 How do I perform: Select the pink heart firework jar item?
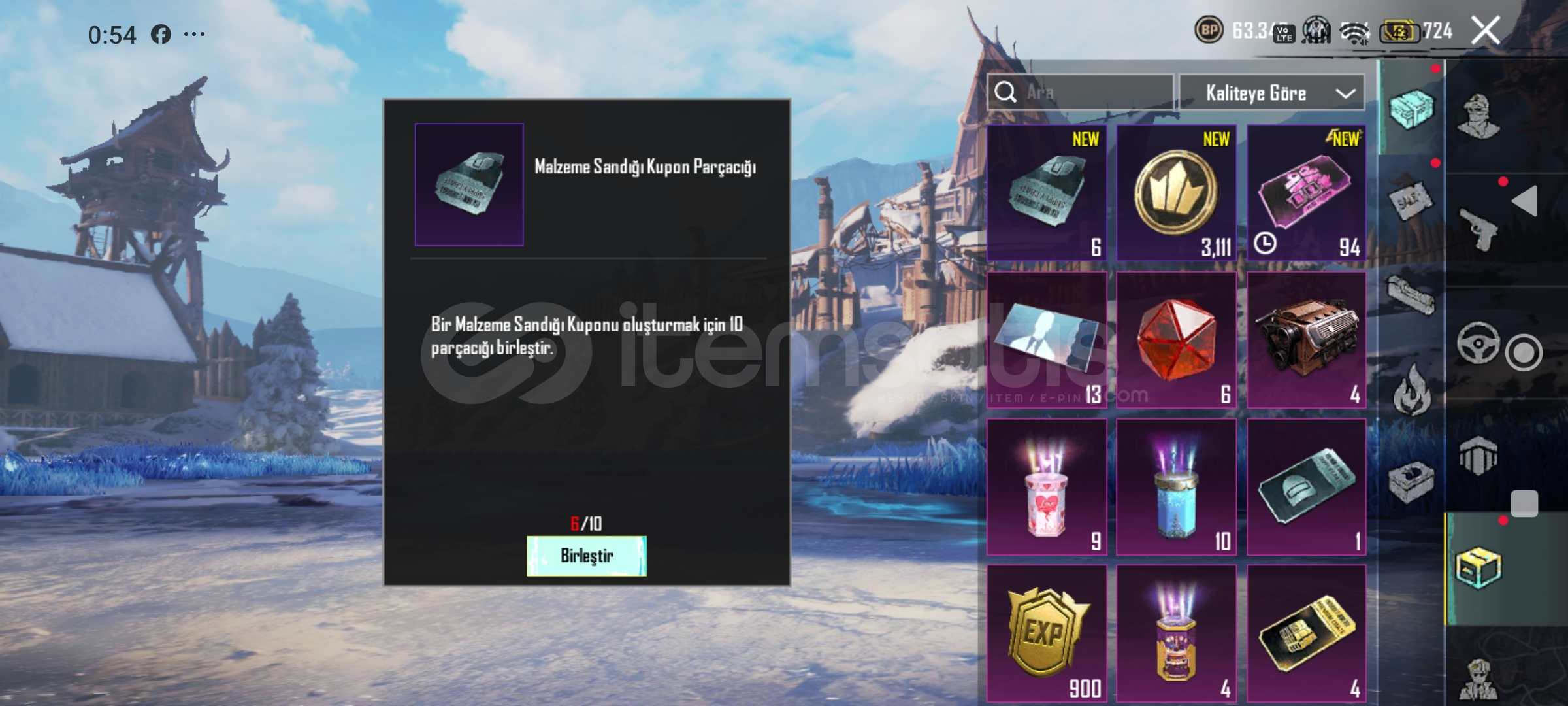click(1047, 487)
